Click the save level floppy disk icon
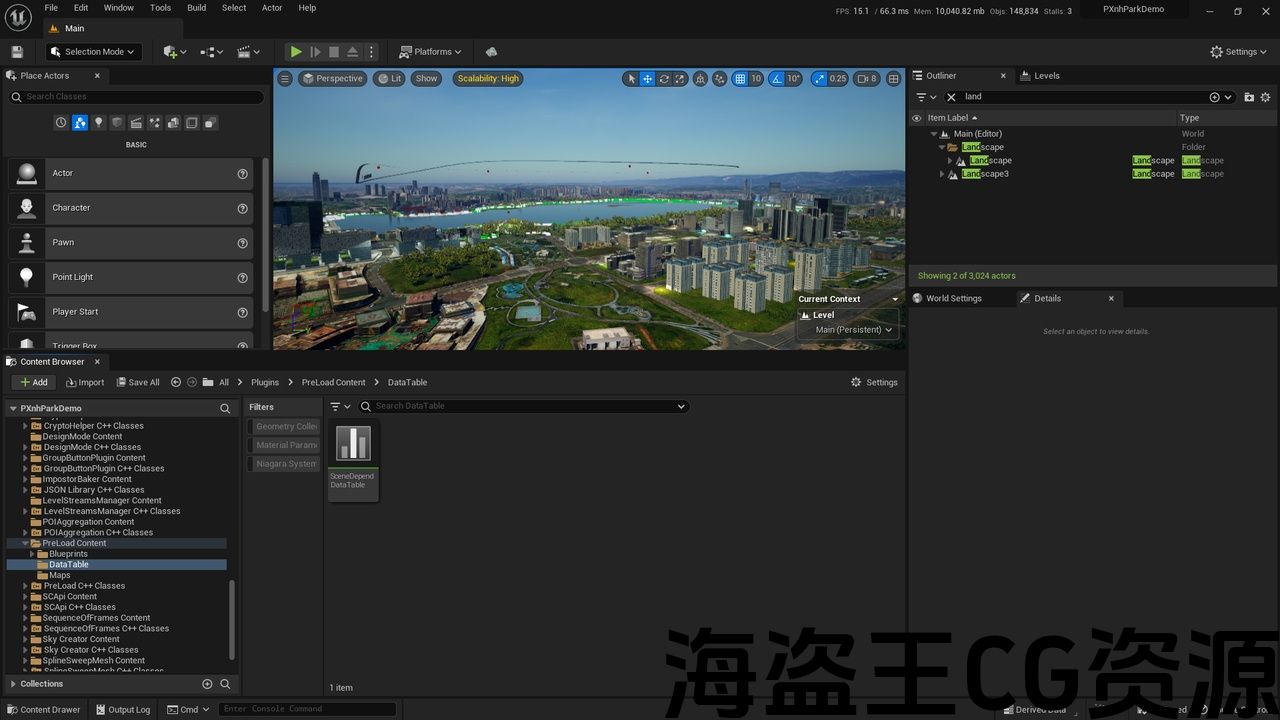 (x=17, y=52)
